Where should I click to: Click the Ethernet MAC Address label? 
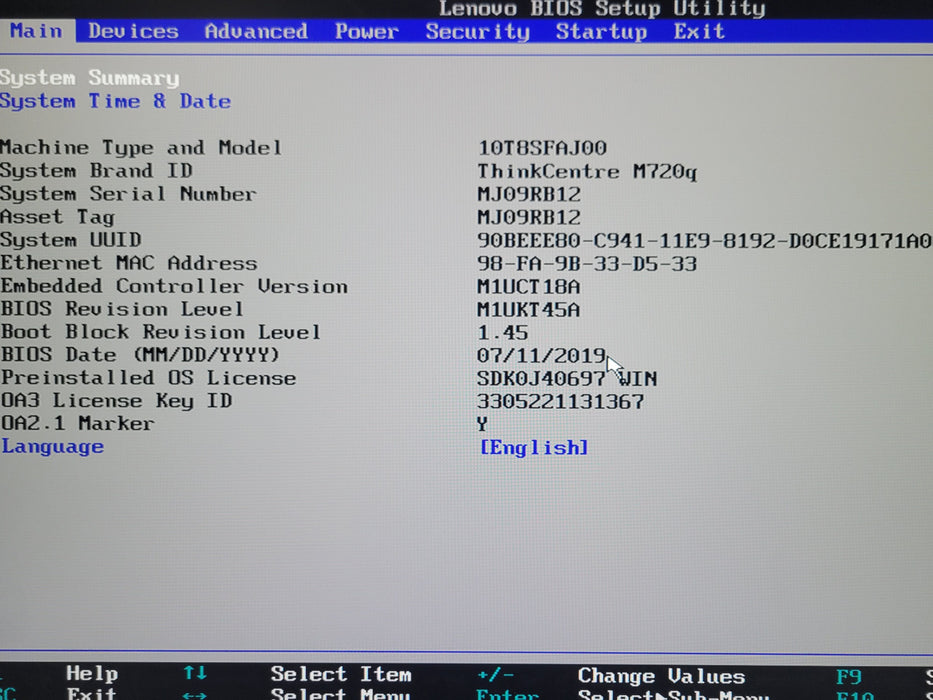(129, 263)
